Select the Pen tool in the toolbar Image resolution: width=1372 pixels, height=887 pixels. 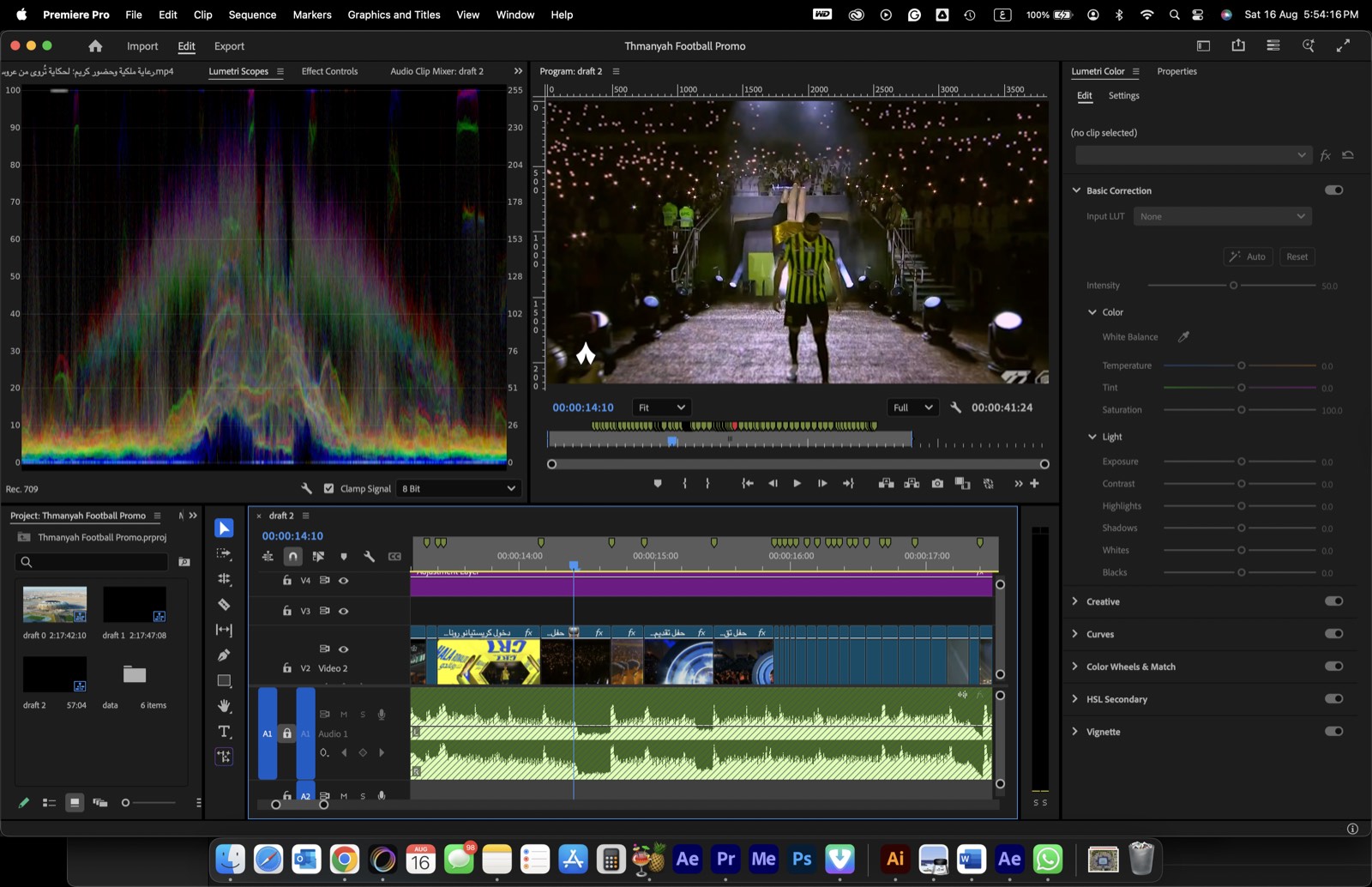point(224,655)
